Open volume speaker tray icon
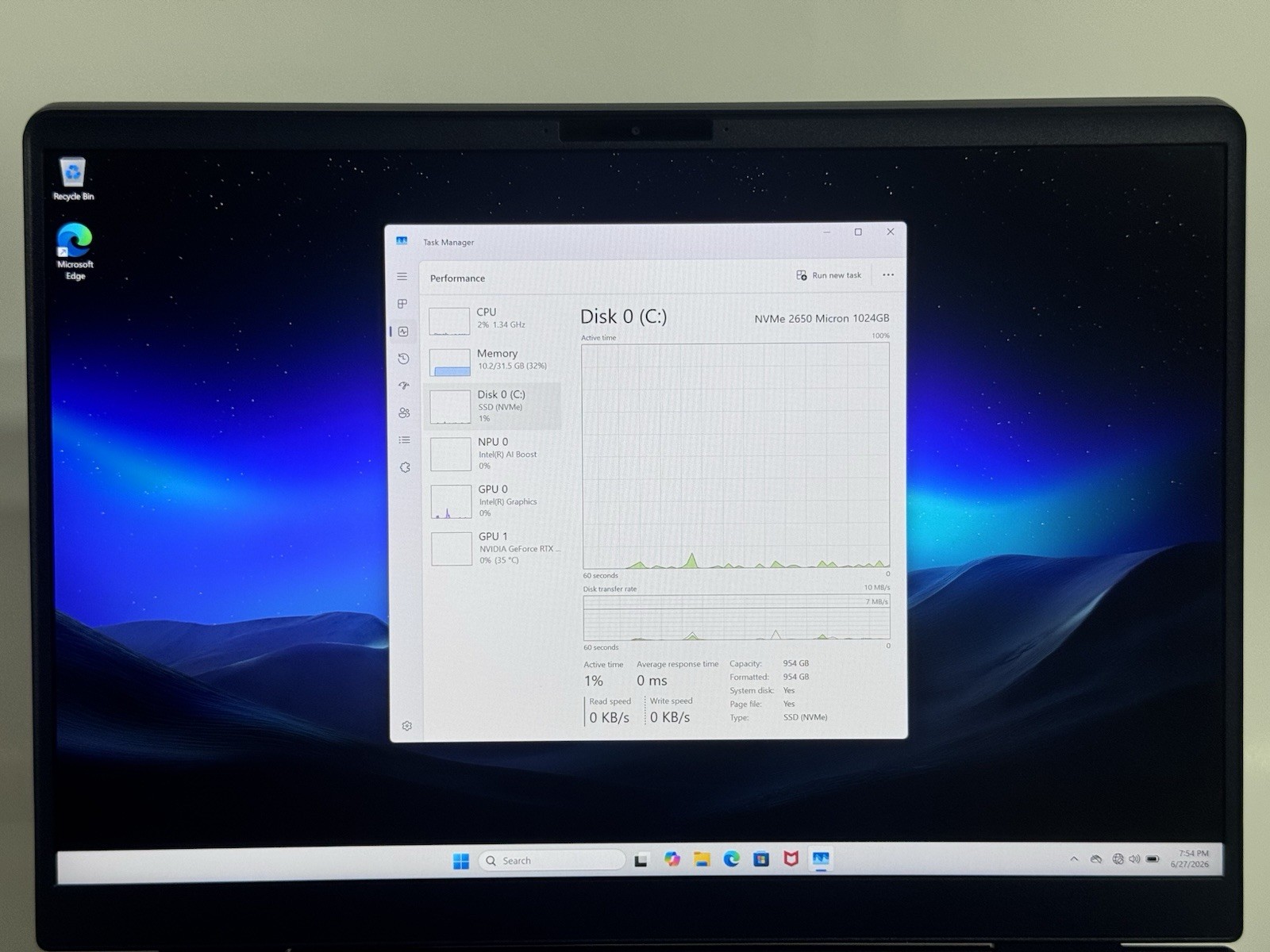 point(1134,859)
